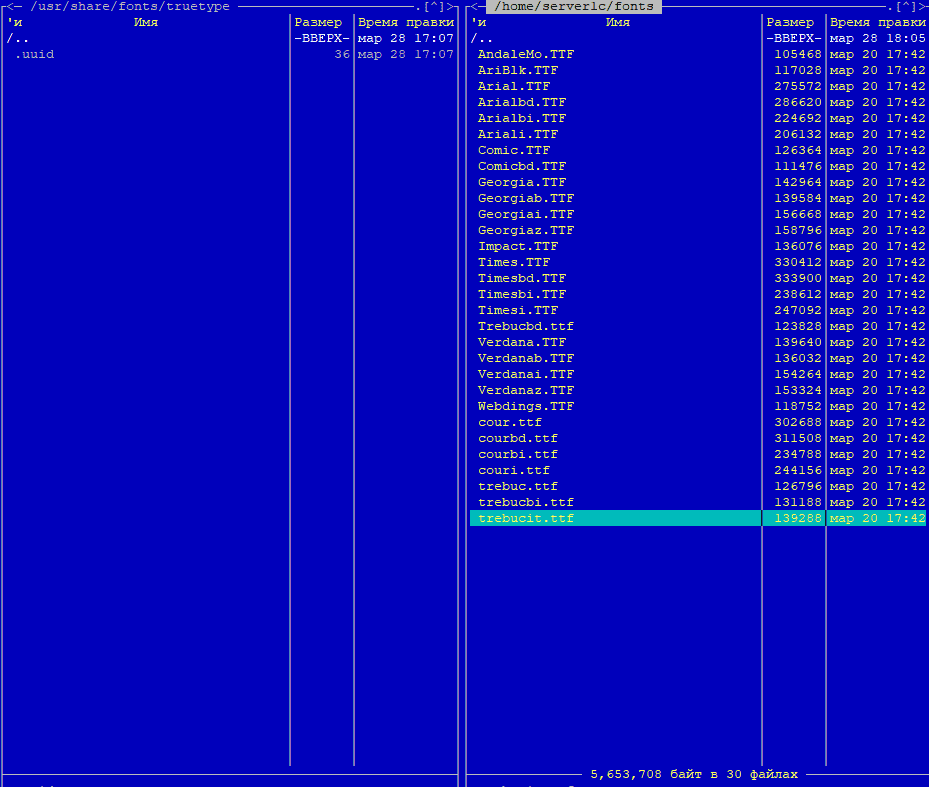The width and height of the screenshot is (929, 787).
Task: Click the 'и sort indicator in left panel
Action: pyautogui.click(x=14, y=23)
